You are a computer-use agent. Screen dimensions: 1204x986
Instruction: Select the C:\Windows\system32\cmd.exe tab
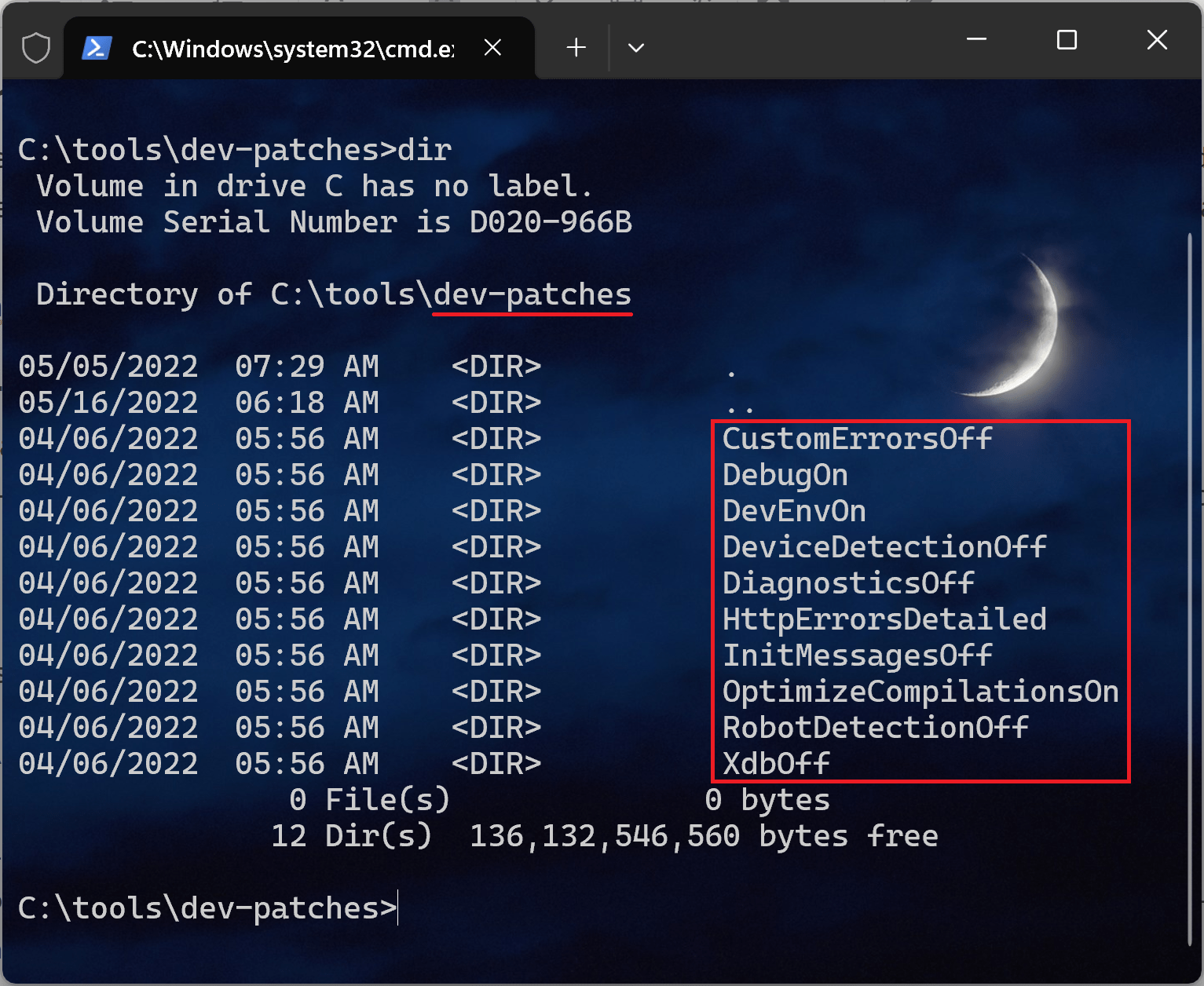coord(299,49)
